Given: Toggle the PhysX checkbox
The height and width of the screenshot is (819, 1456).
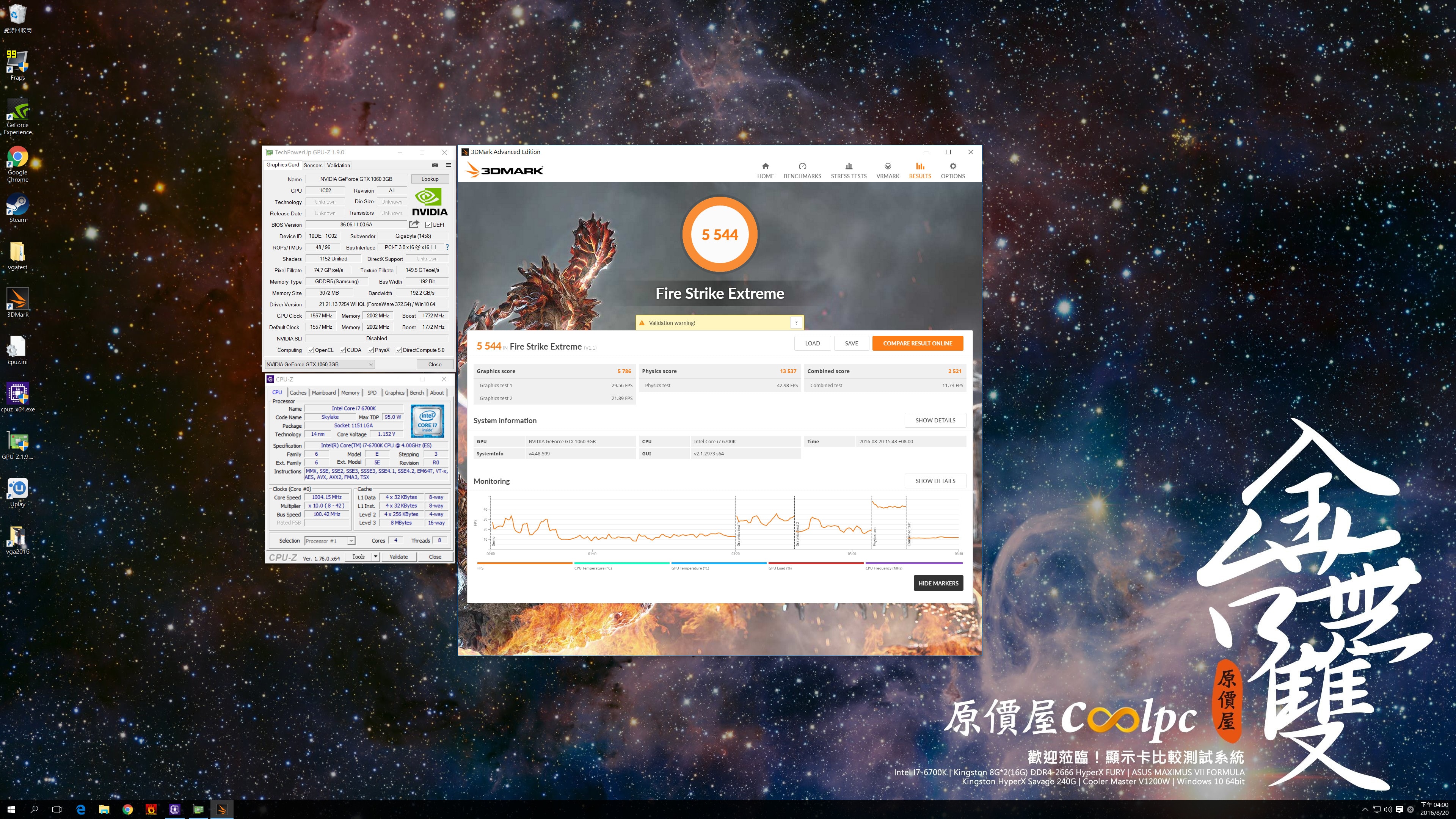Looking at the screenshot, I should (x=371, y=350).
